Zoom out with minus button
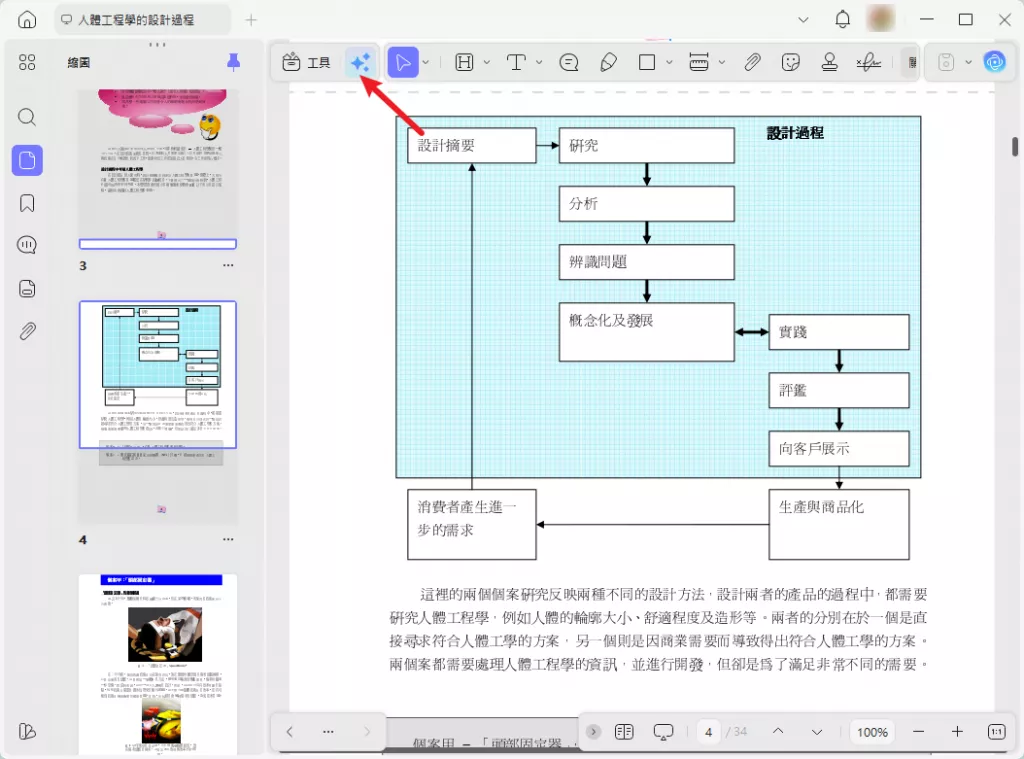The image size is (1024, 759). (918, 732)
